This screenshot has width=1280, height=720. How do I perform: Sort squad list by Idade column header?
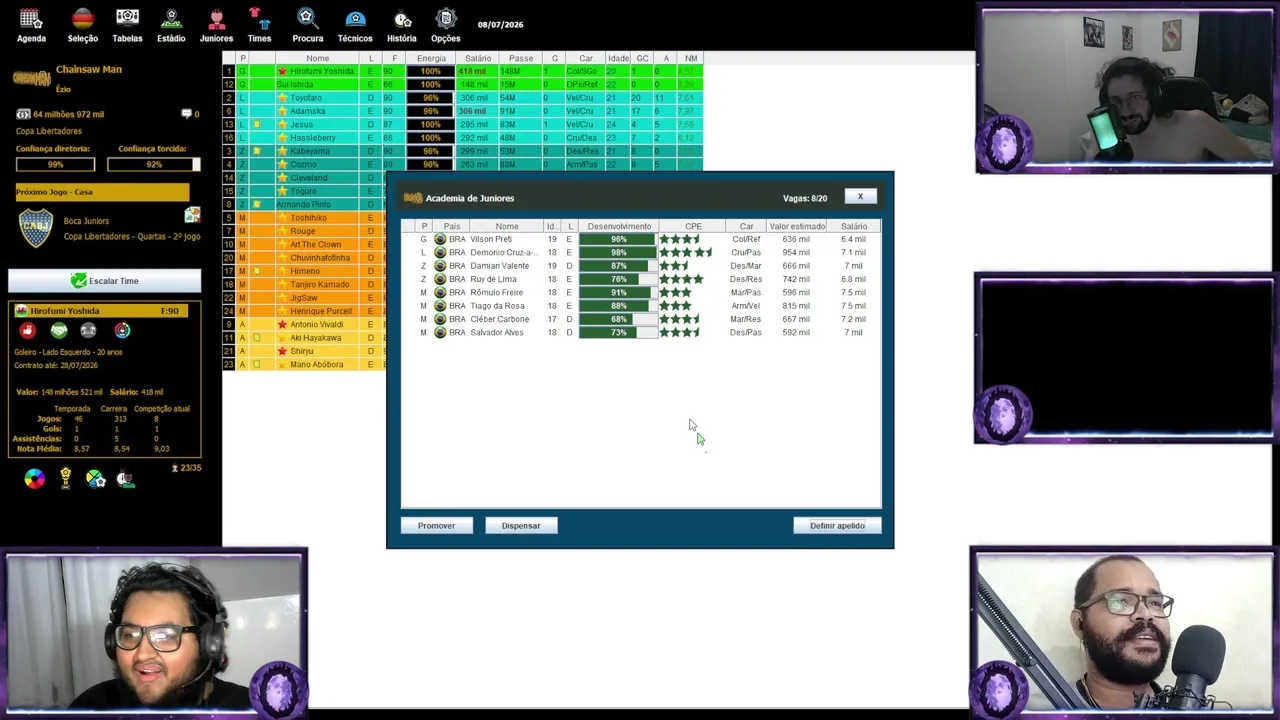pos(618,58)
